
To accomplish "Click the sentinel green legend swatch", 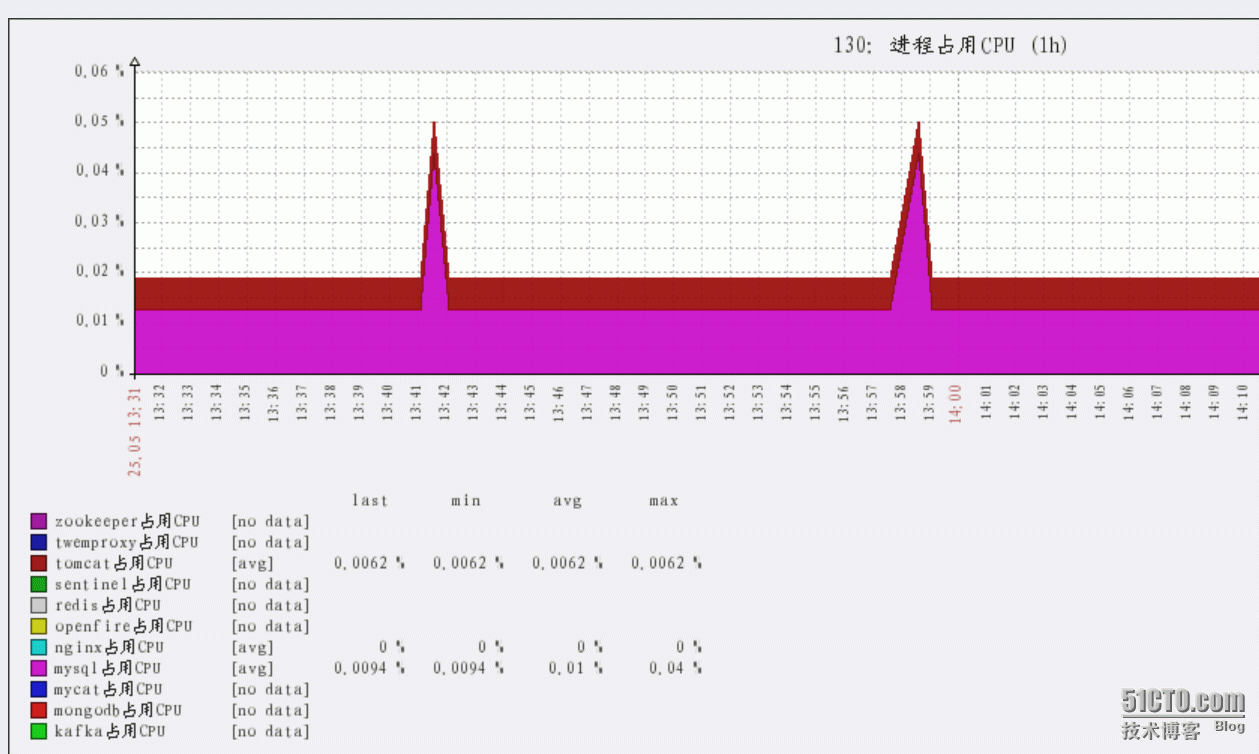I will (x=39, y=584).
